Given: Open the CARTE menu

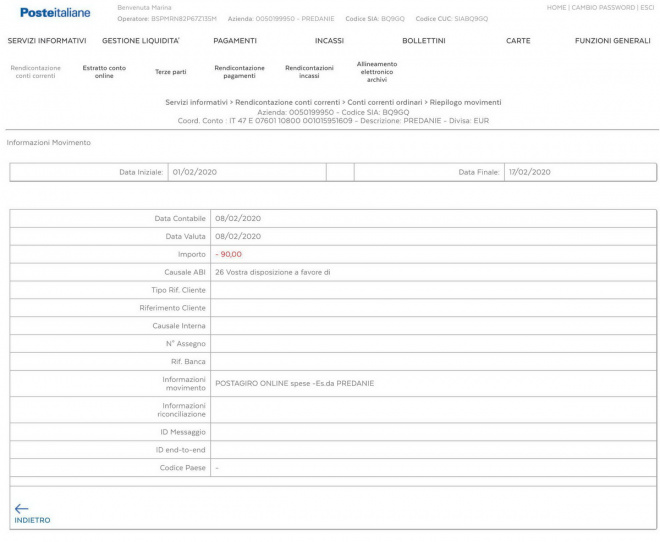Looking at the screenshot, I should pos(518,41).
